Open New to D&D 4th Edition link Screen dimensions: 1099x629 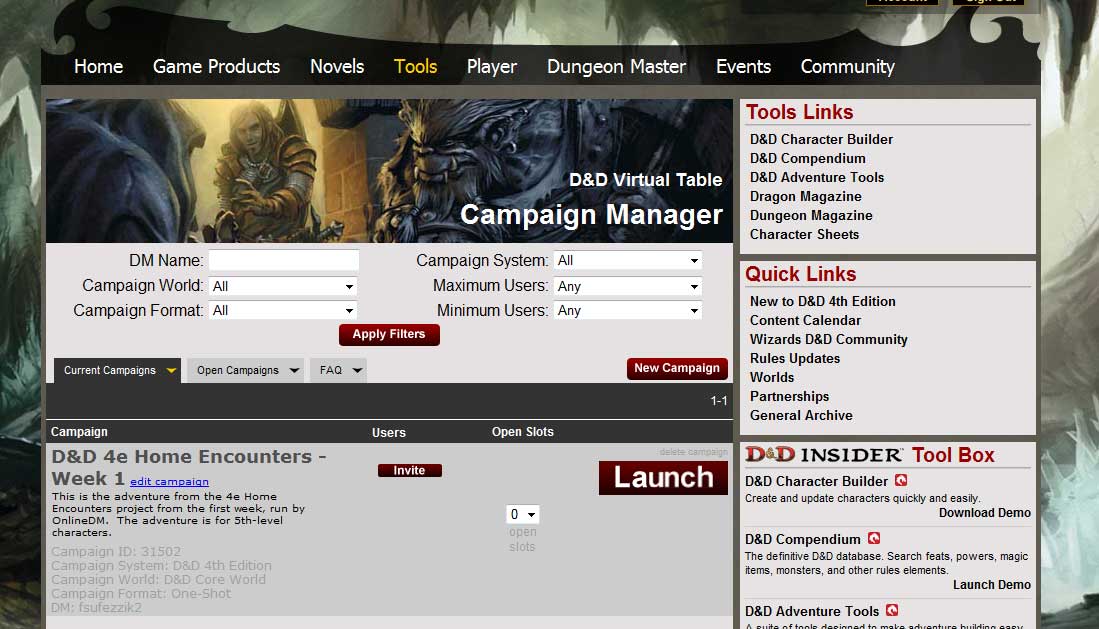tap(822, 301)
